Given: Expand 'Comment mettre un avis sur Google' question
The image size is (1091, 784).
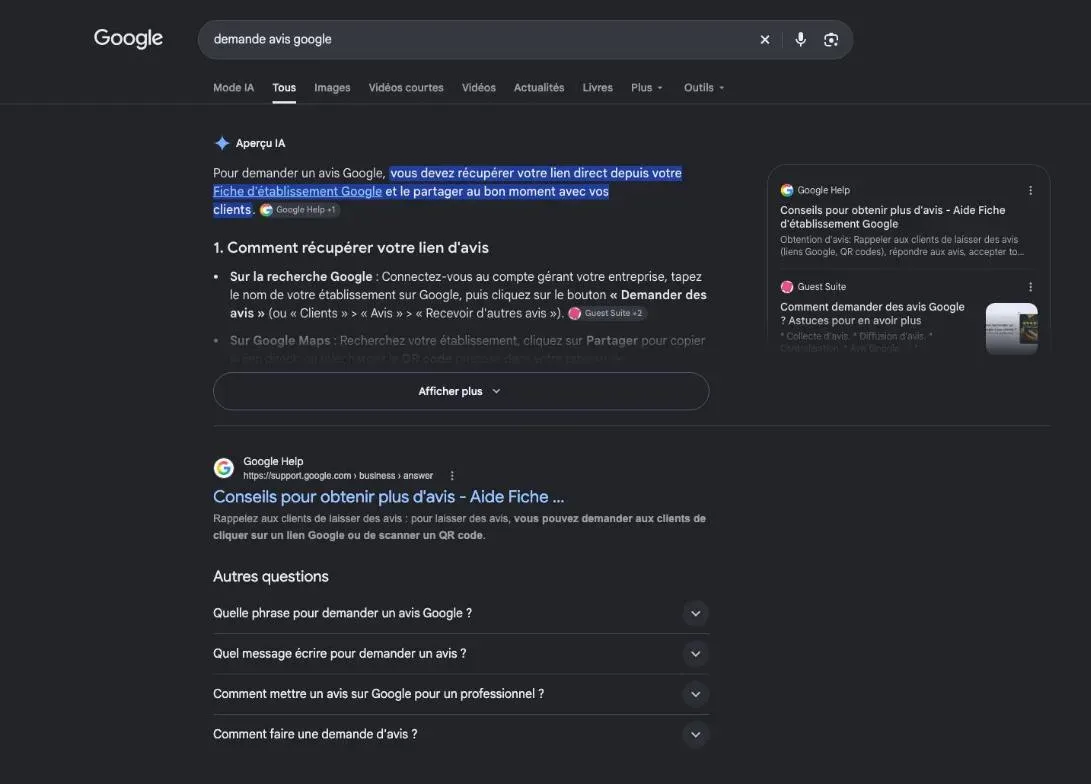Looking at the screenshot, I should [x=461, y=694].
